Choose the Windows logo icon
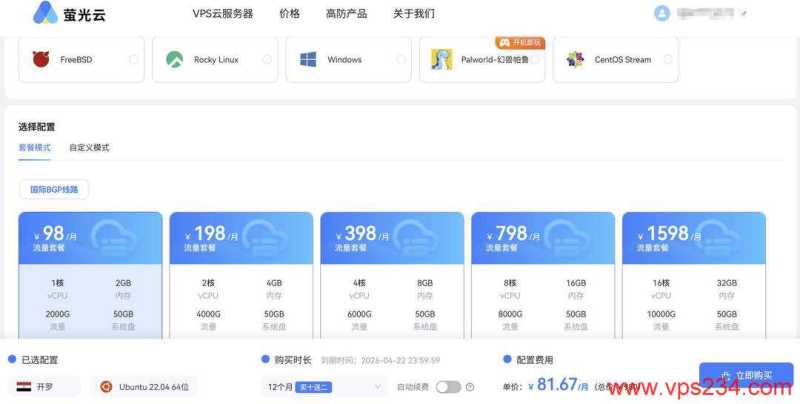Image resolution: width=800 pixels, height=404 pixels. (308, 60)
